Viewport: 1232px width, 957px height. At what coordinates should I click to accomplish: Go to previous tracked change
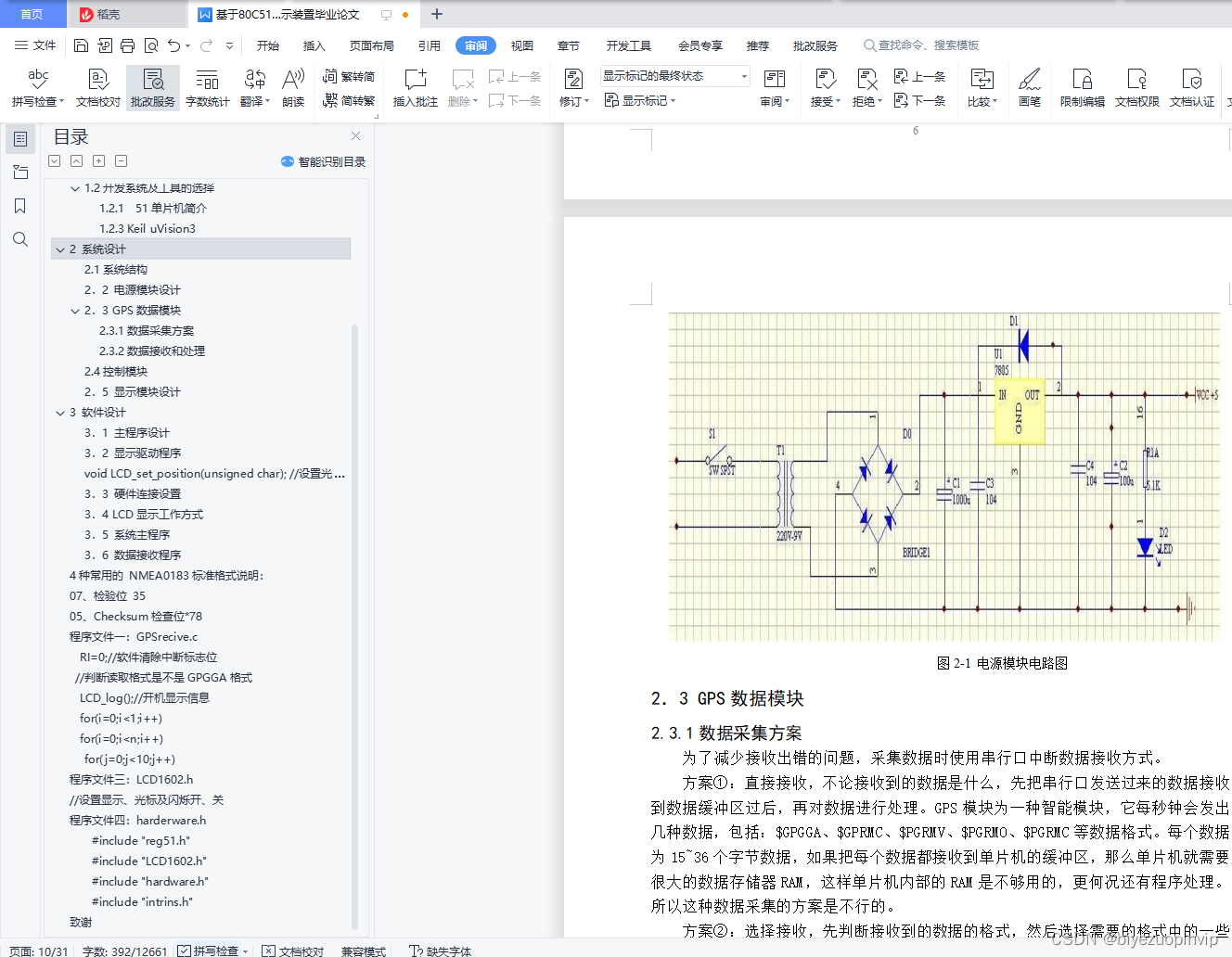[920, 77]
